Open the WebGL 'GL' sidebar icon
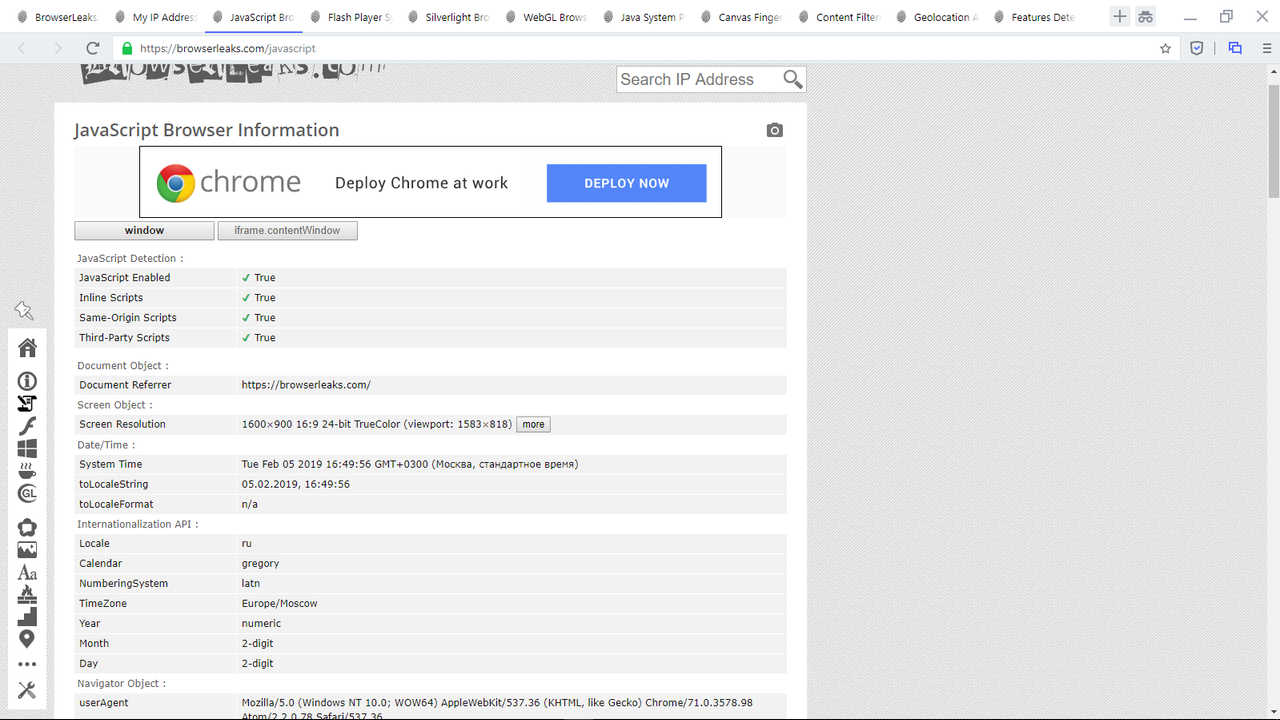 pyautogui.click(x=27, y=493)
